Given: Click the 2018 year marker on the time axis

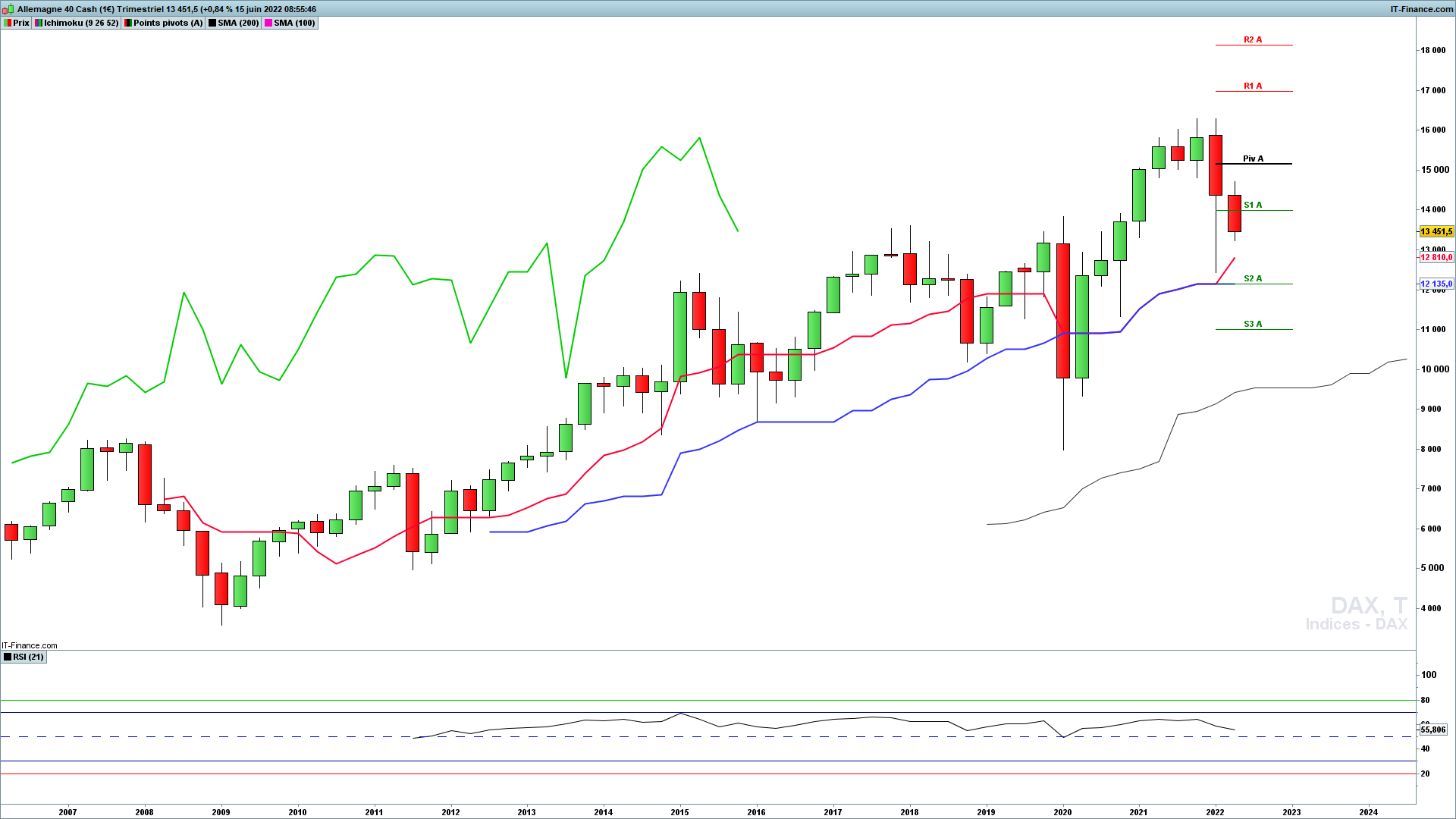Looking at the screenshot, I should coord(909,812).
